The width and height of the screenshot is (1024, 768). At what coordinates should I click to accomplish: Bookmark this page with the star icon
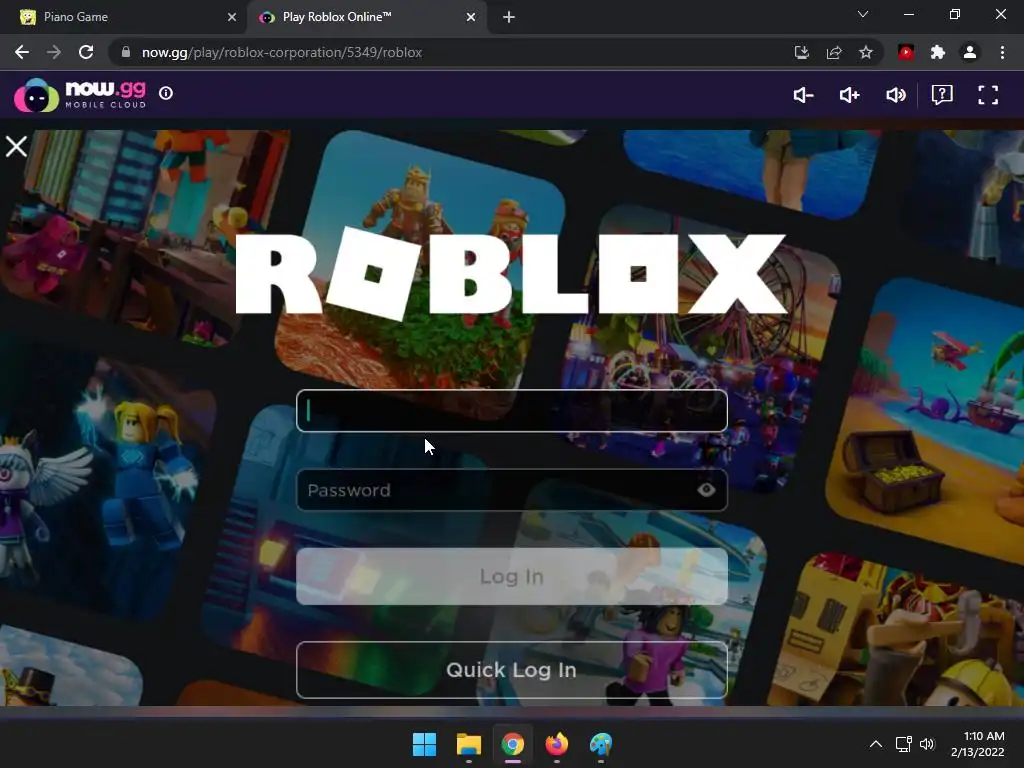tap(866, 52)
